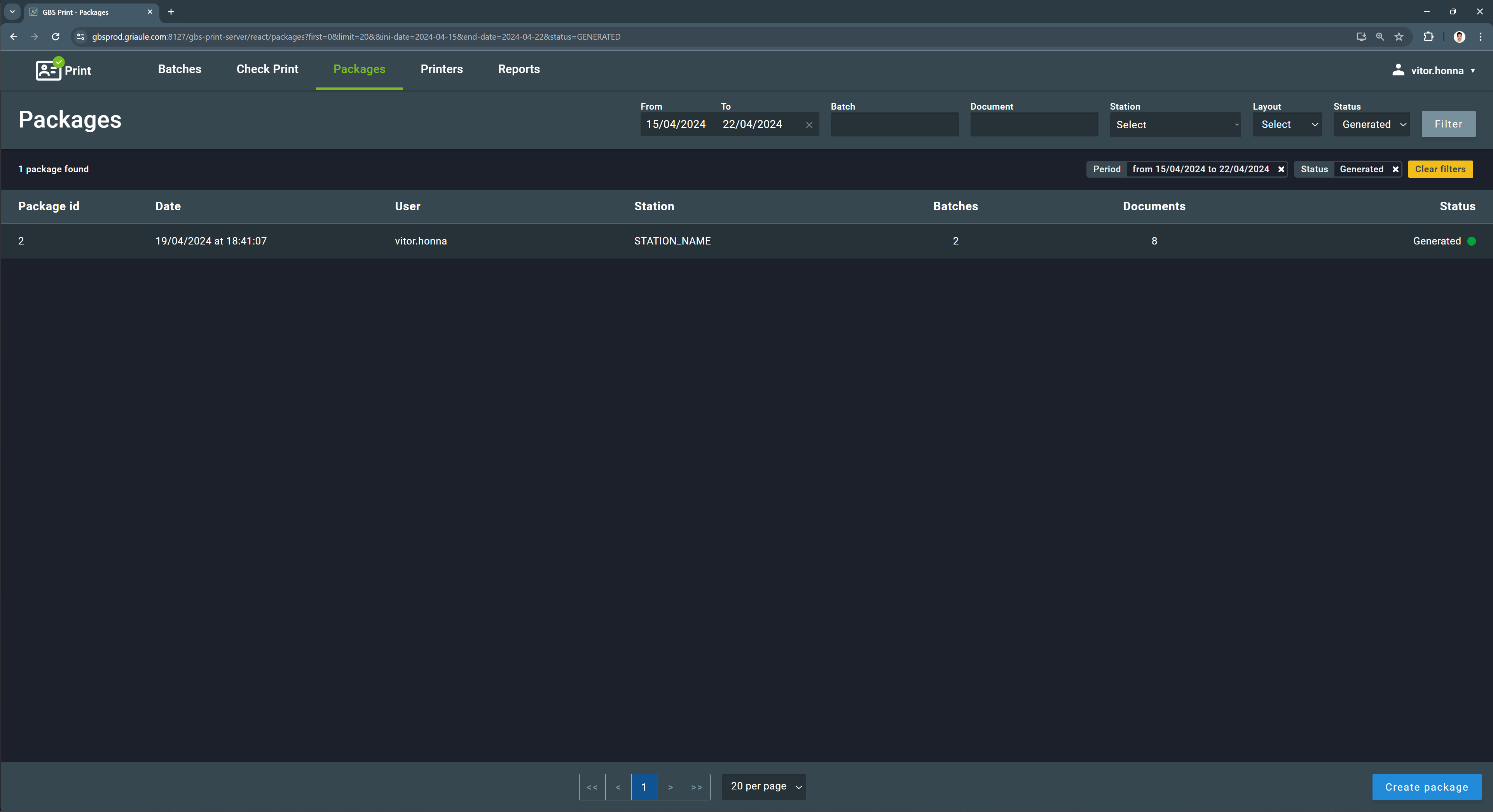
Task: Open the Chrome profile avatar
Action: click(x=1460, y=37)
